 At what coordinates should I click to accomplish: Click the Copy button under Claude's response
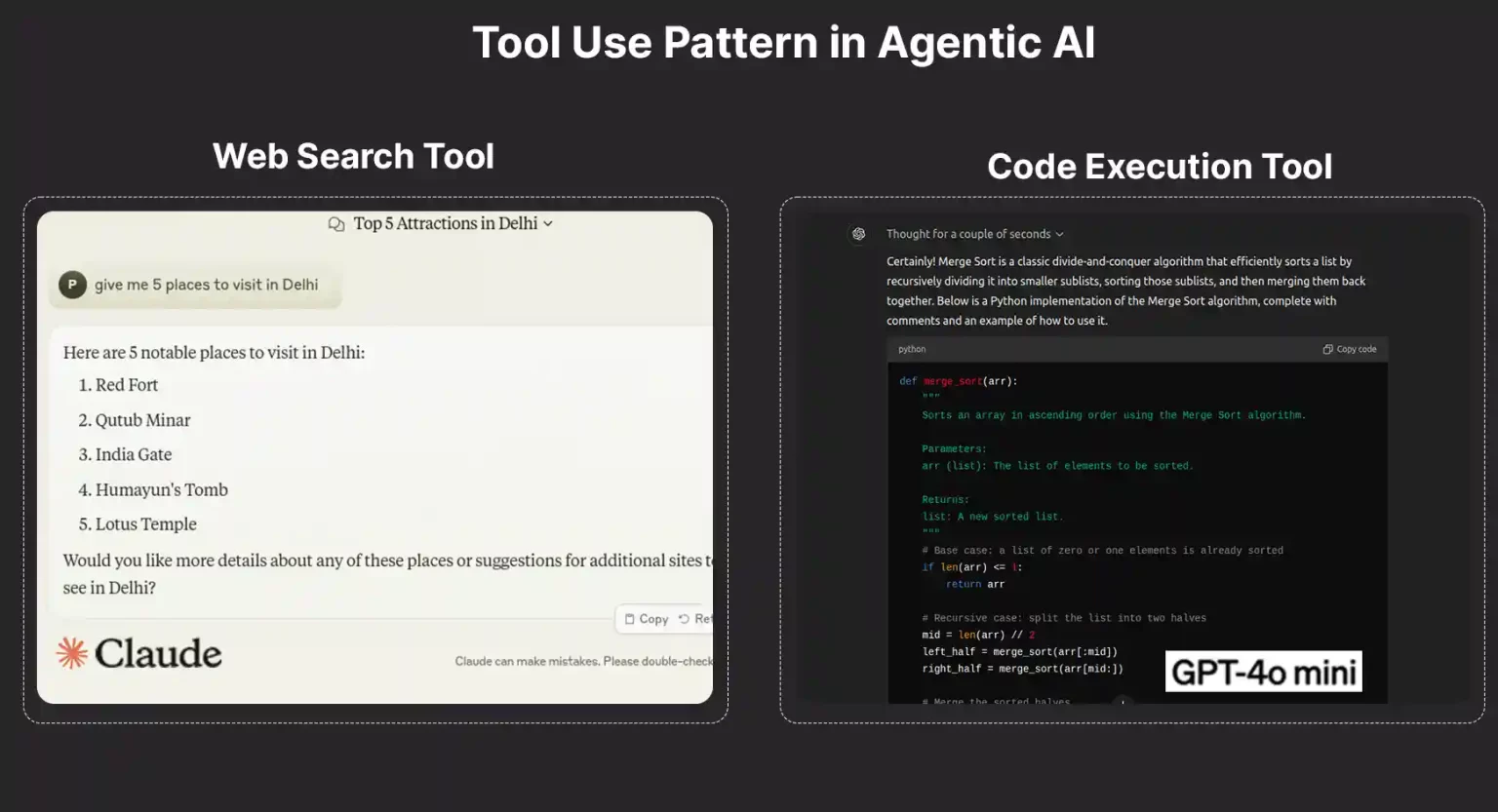coord(646,619)
